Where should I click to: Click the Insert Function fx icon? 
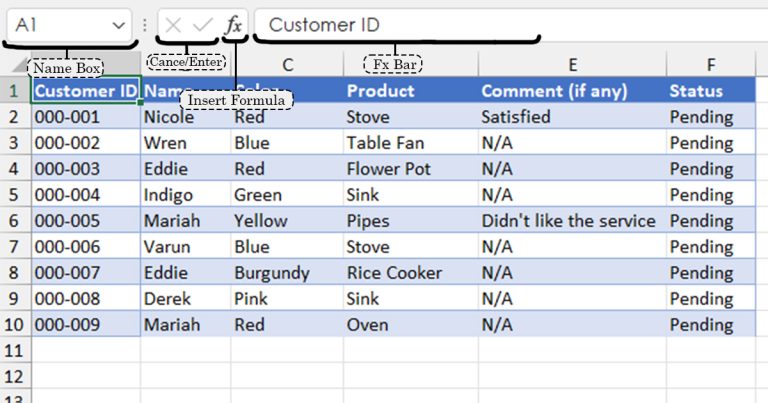[x=233, y=25]
